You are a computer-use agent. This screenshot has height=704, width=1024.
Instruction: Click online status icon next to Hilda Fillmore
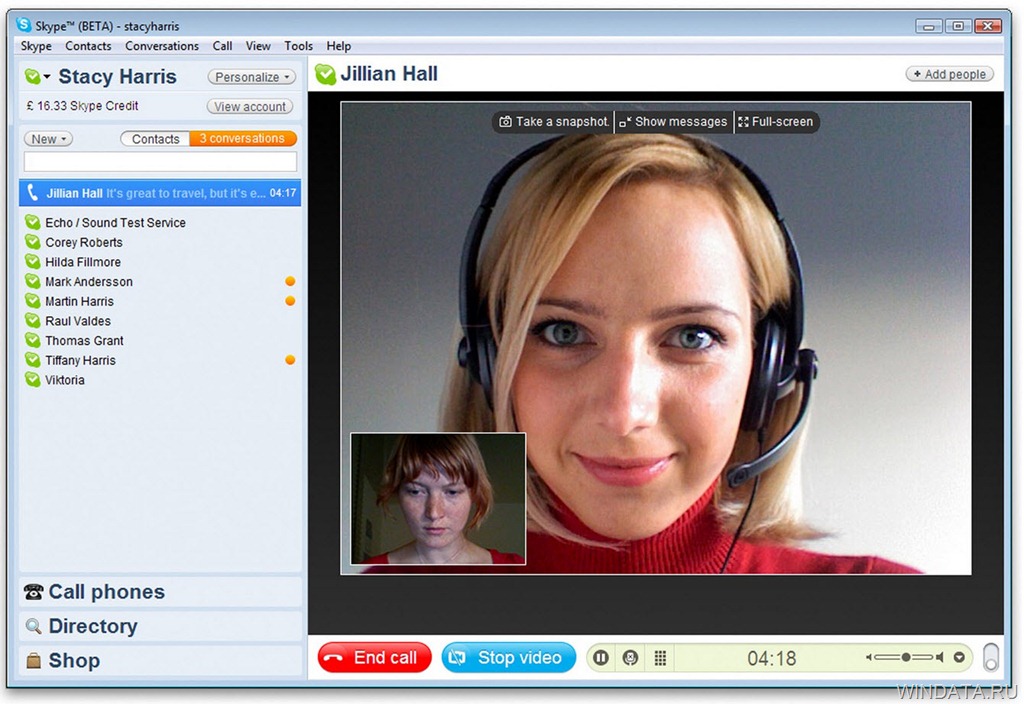coord(33,261)
